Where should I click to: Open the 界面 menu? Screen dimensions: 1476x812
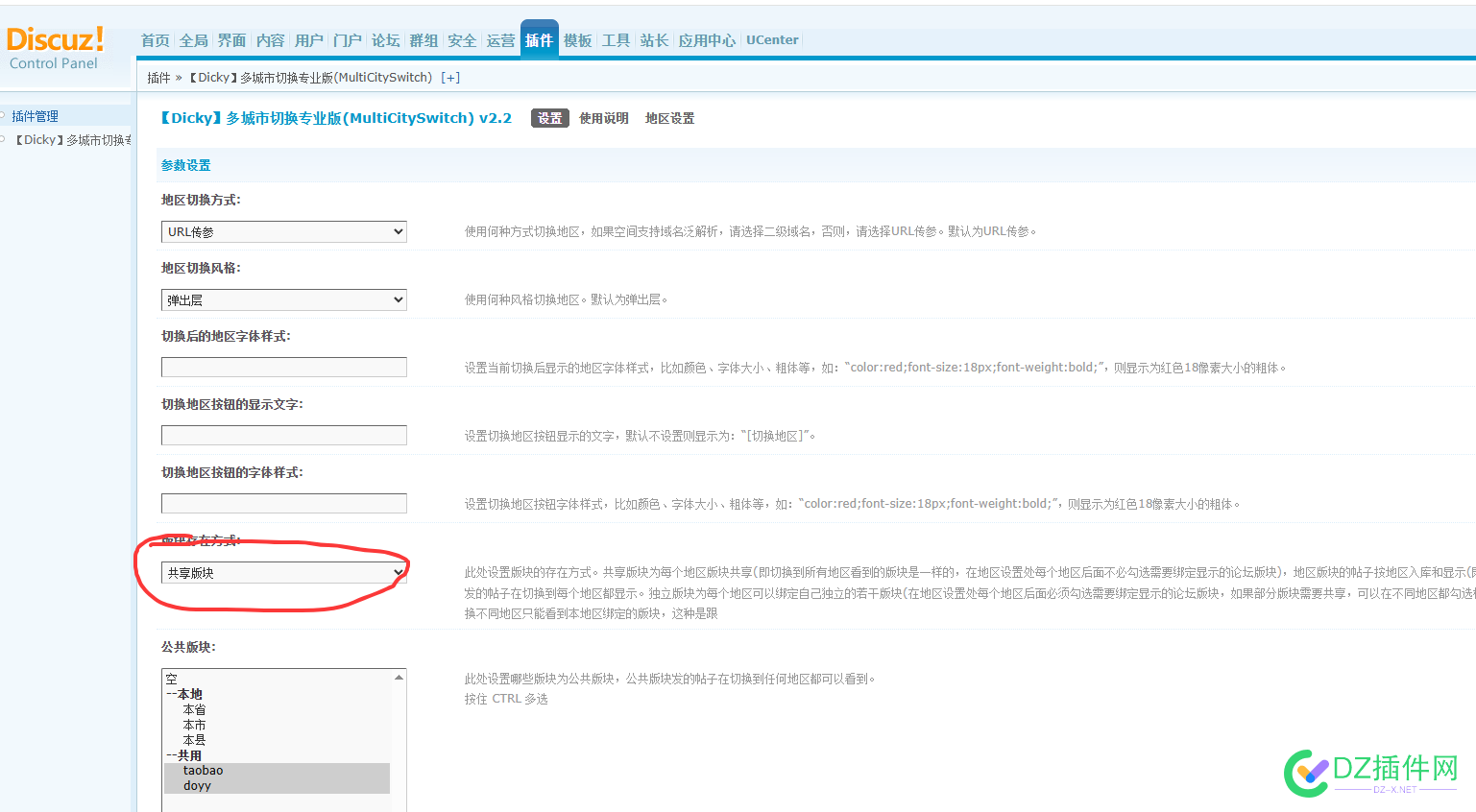click(231, 40)
